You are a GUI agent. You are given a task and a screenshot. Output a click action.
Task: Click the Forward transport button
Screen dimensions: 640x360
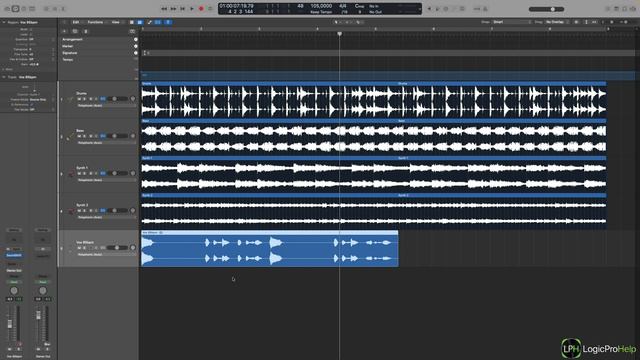173,9
